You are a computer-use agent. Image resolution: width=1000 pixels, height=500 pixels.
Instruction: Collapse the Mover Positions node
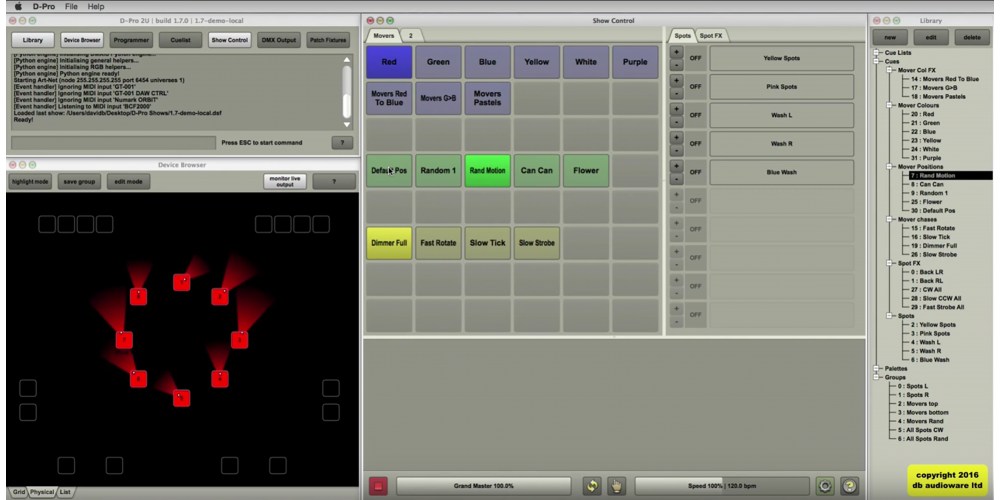point(890,166)
